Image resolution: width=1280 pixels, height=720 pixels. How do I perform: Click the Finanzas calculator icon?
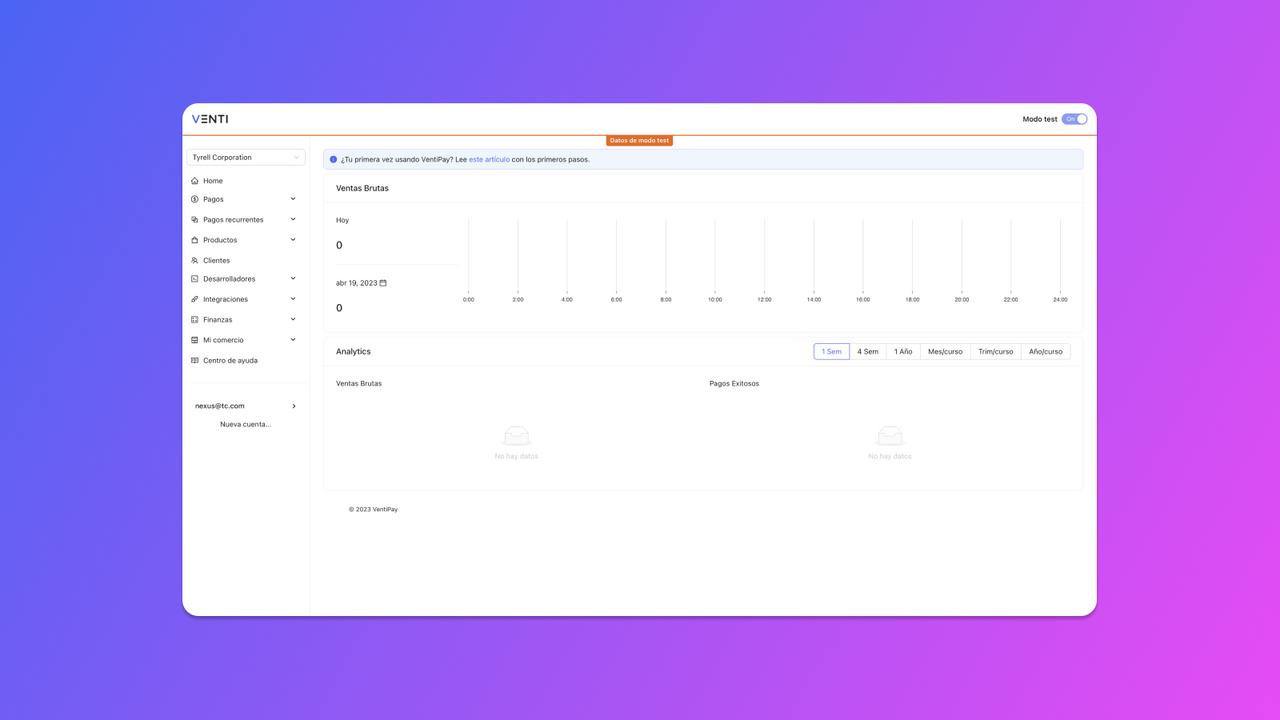point(195,320)
